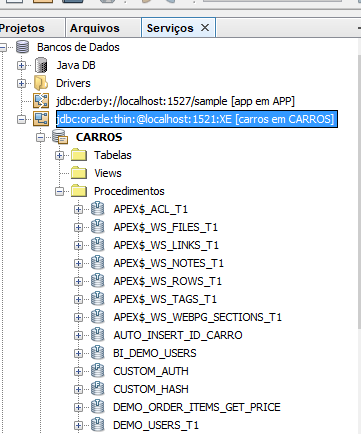Expand the APEX$_WS_LINKS_T1 node
Screen dimensions: 361x434
click(x=78, y=245)
